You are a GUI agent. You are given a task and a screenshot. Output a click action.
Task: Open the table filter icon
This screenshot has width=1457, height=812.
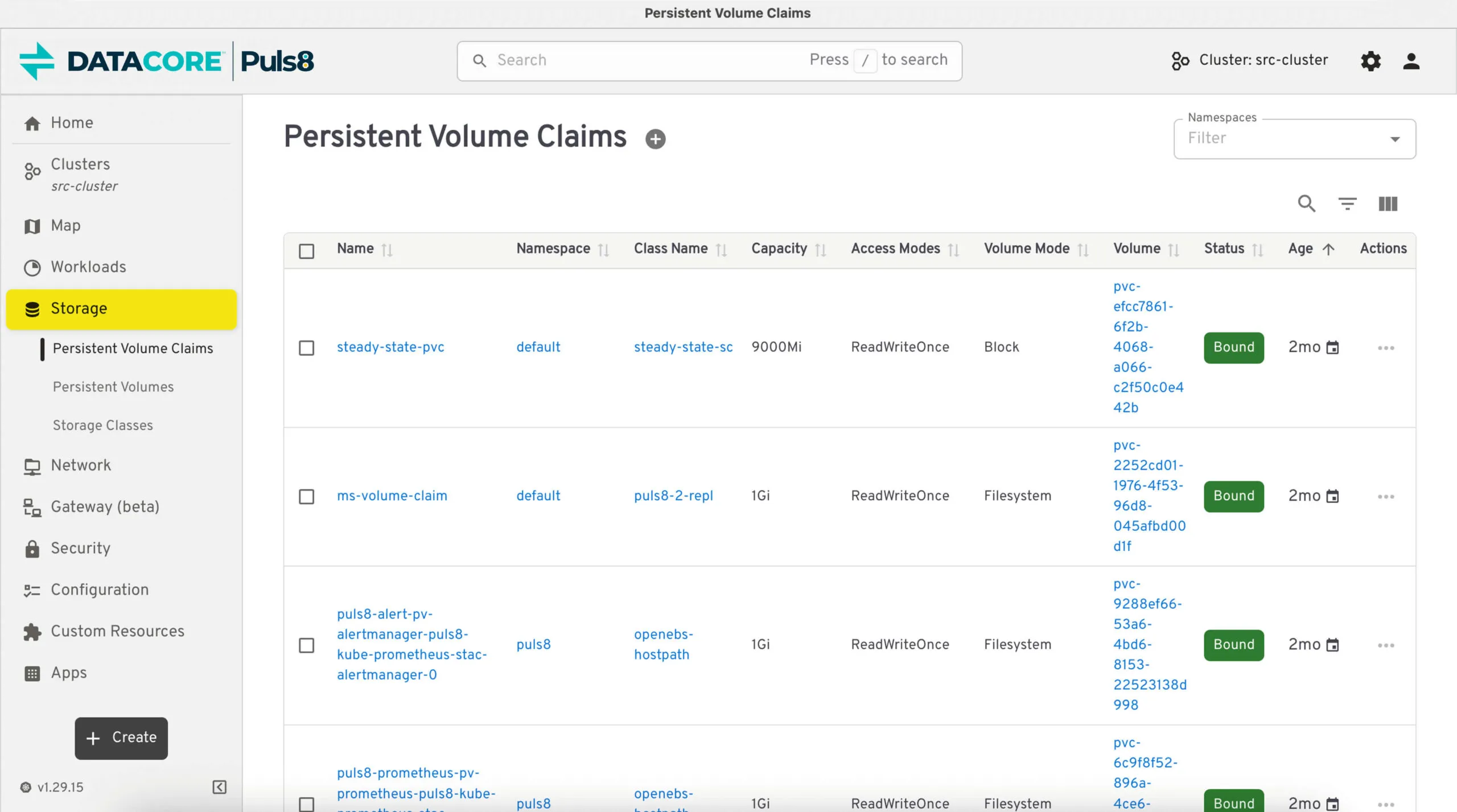1347,203
